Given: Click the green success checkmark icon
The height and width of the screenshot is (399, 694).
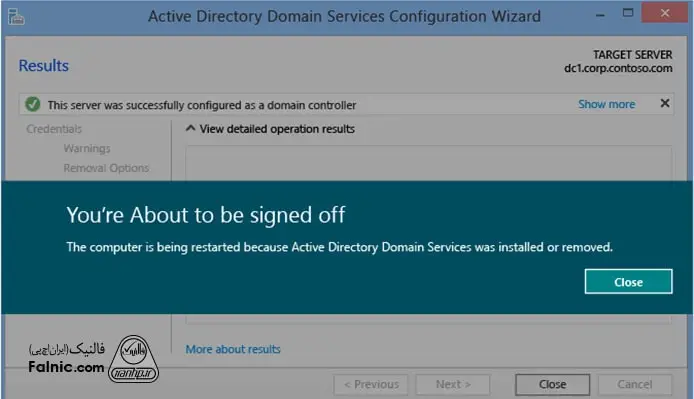Looking at the screenshot, I should click(x=33, y=104).
